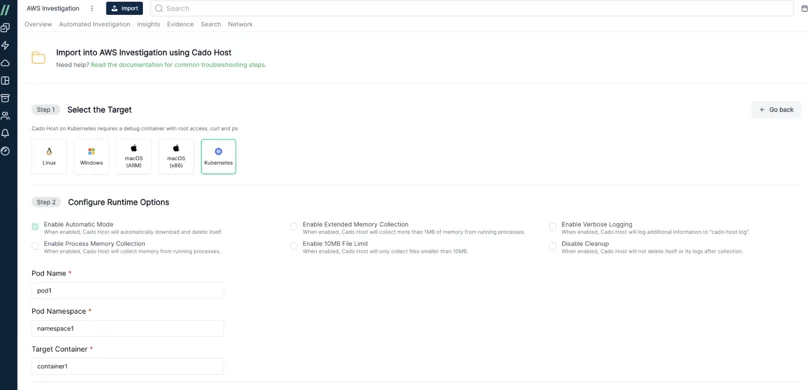Click the magnifier icon in the search bar
The width and height of the screenshot is (810, 390).
(x=159, y=8)
